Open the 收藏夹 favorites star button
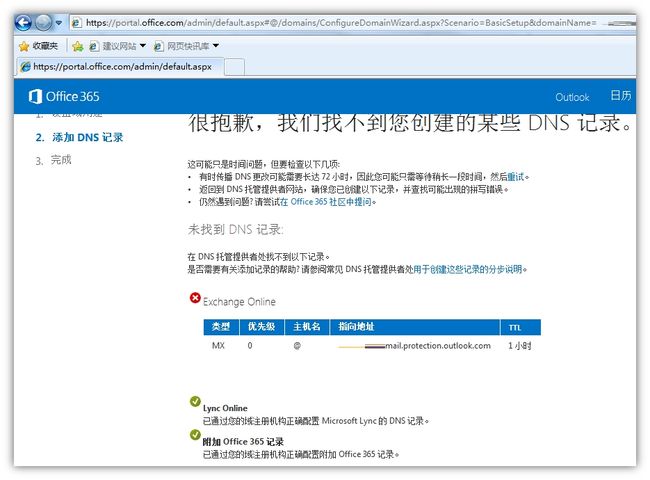 [x=38, y=46]
